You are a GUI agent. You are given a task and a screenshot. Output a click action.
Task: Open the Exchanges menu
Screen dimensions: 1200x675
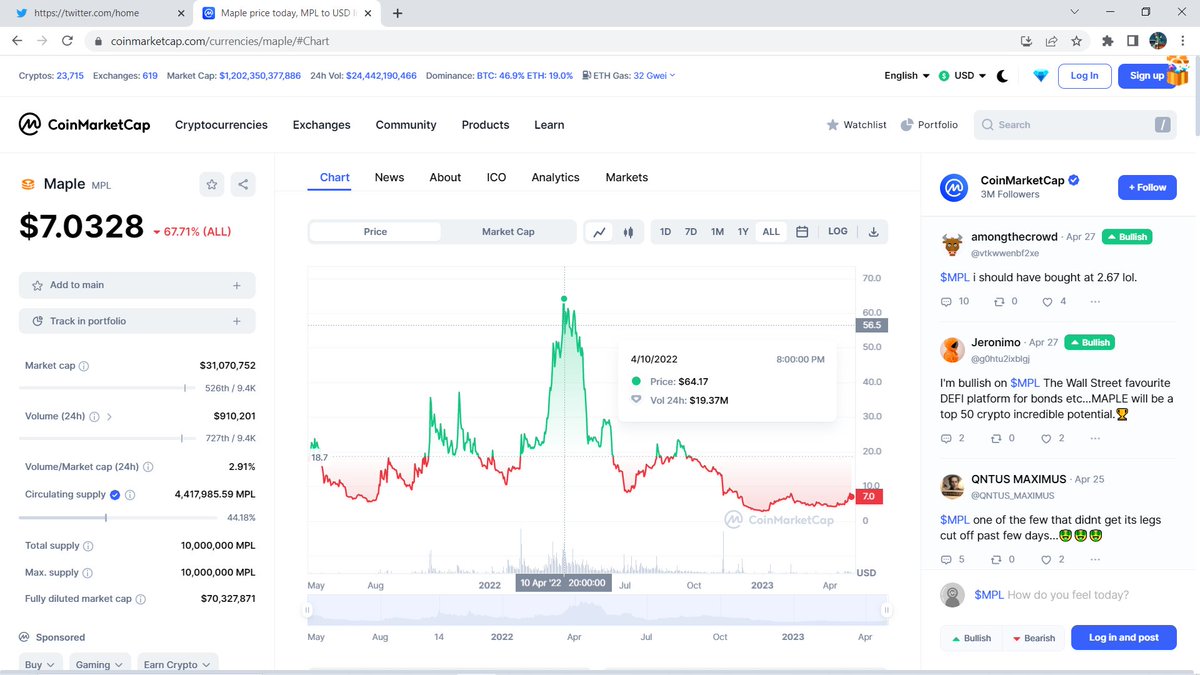pyautogui.click(x=321, y=125)
